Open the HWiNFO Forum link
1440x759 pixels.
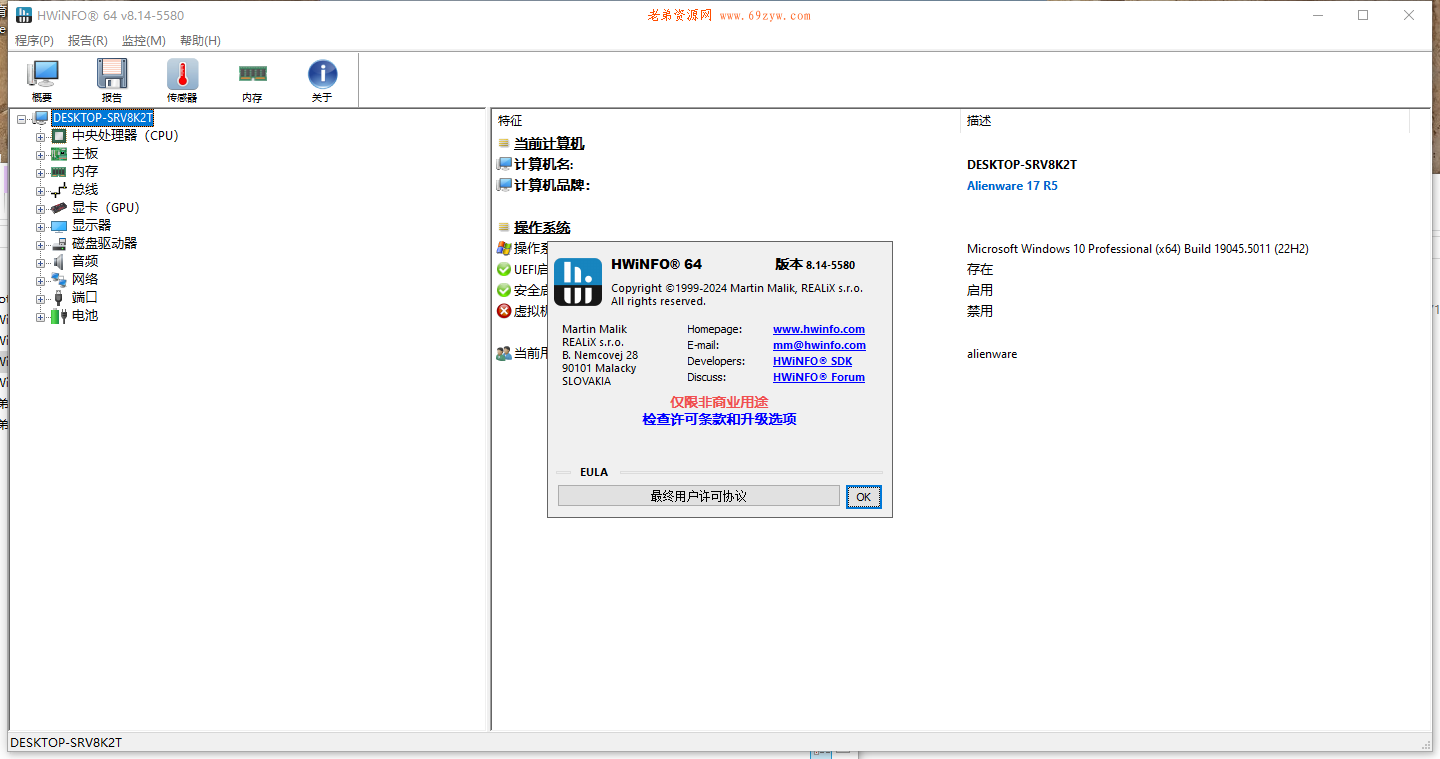[x=819, y=377]
